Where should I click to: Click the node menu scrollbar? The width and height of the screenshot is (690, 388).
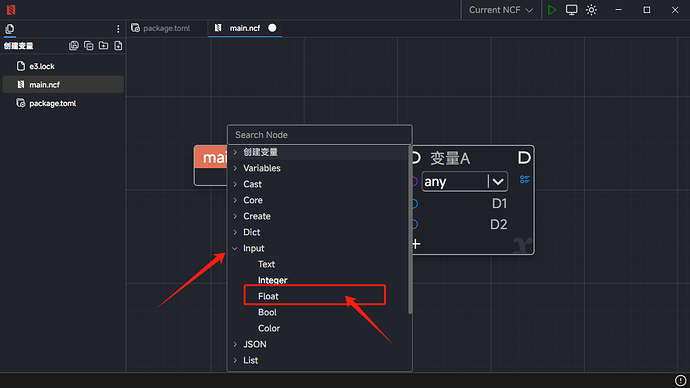(x=410, y=230)
